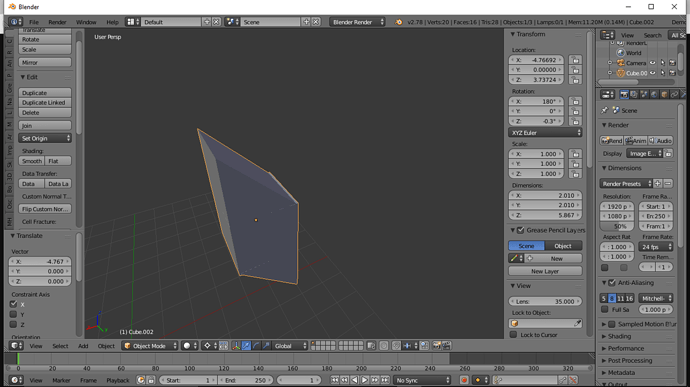
Task: Expand the Performance panel
Action: [x=625, y=348]
